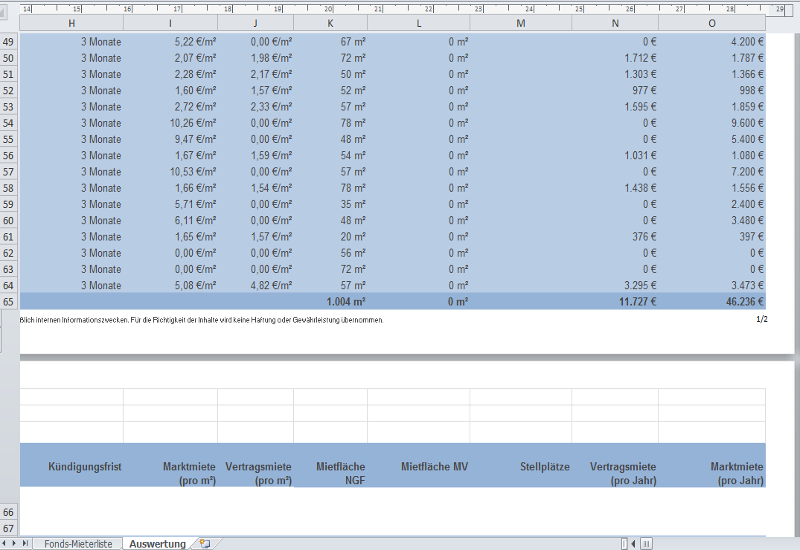
Task: Select column M header
Action: [x=520, y=23]
